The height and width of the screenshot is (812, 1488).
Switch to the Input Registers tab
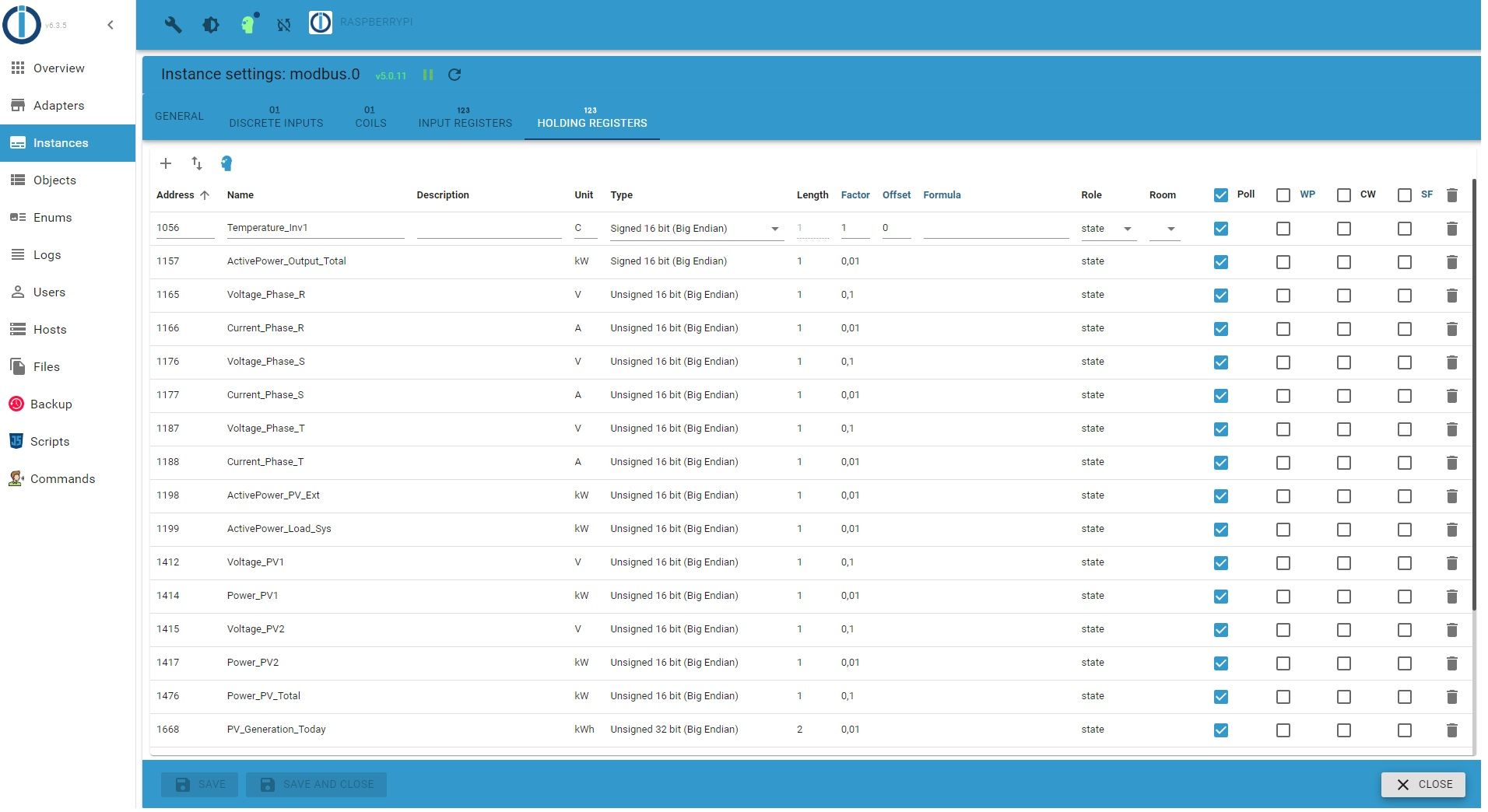click(x=465, y=117)
